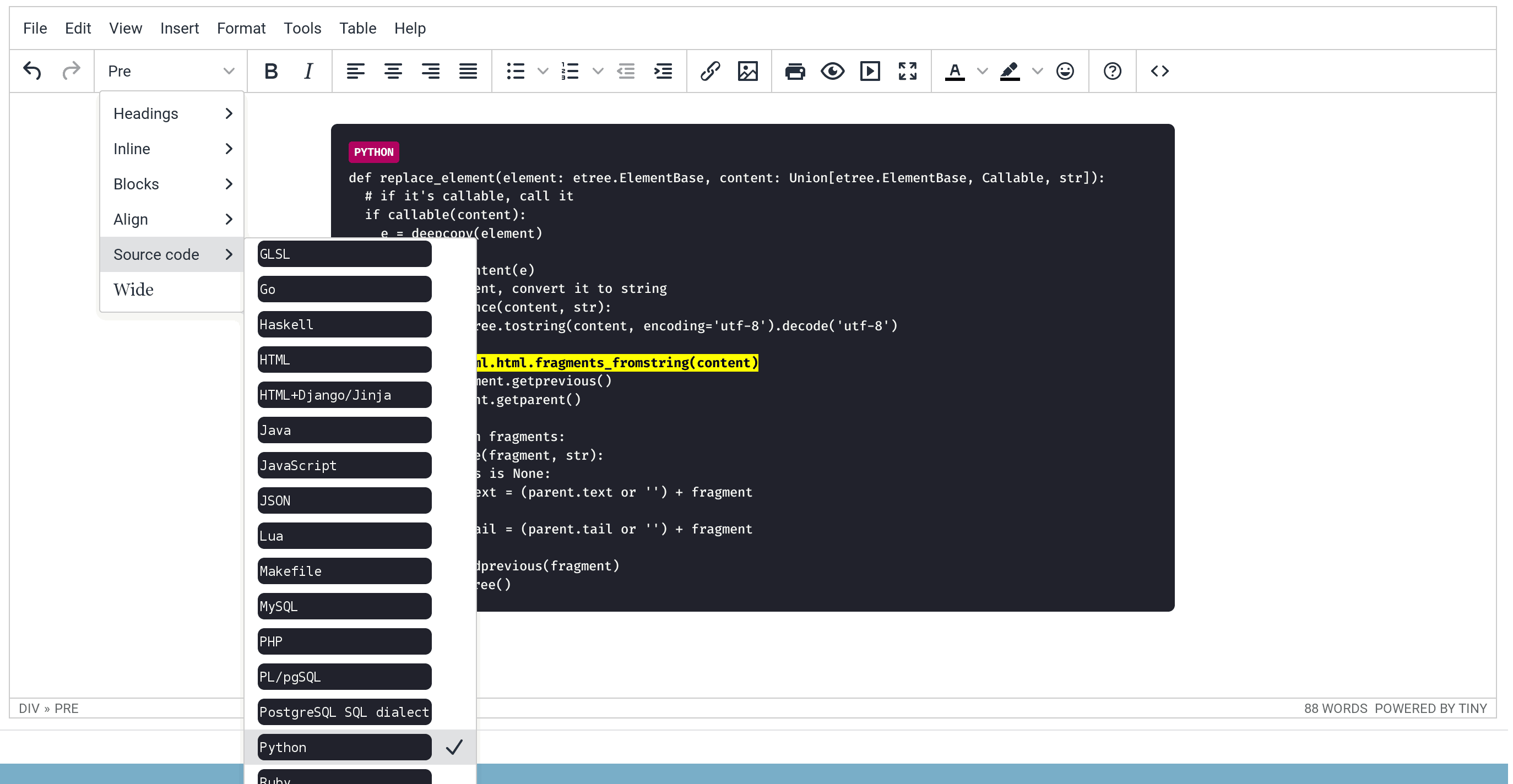Insert a link with chain icon

[x=710, y=71]
